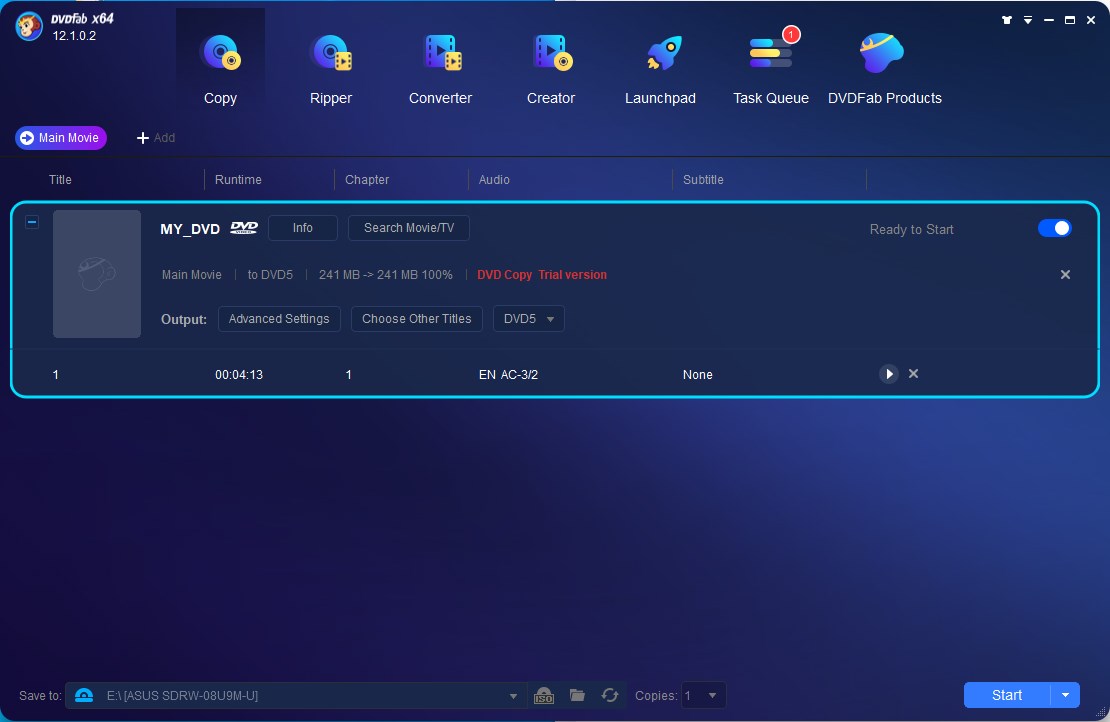
Task: Open DVDFab Products tab
Action: coord(884,66)
